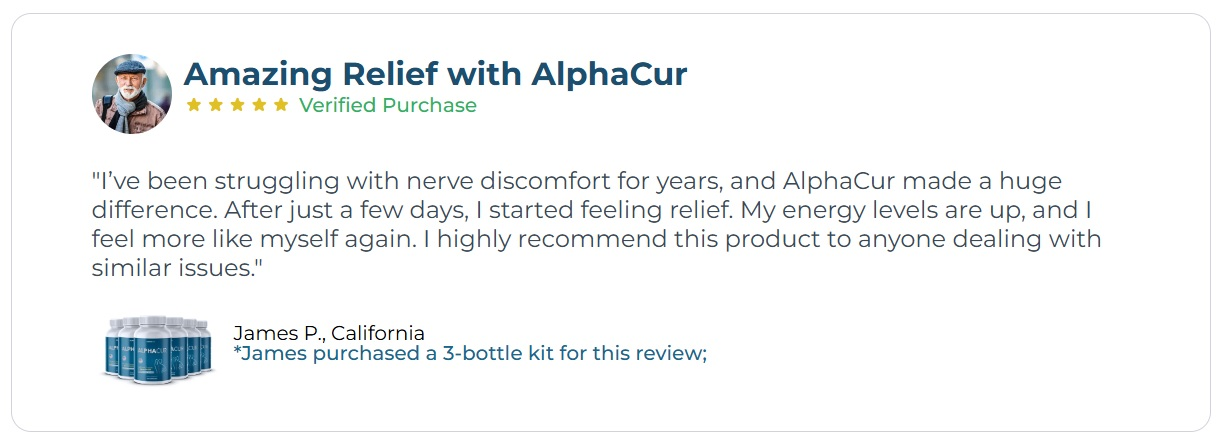Click the third (middle) rating star
The width and height of the screenshot is (1227, 443).
238,105
